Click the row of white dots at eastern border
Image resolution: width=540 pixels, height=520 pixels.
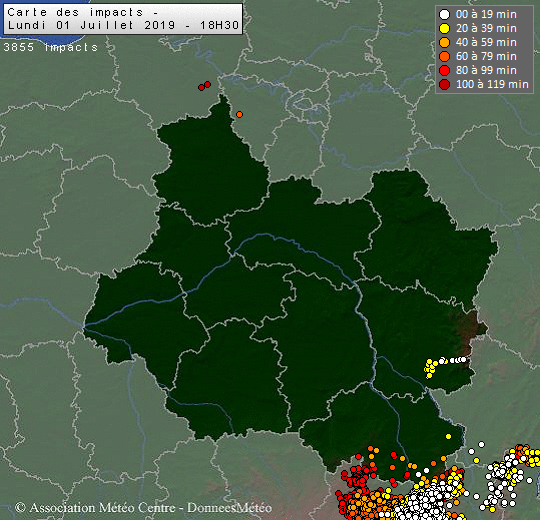[453, 360]
